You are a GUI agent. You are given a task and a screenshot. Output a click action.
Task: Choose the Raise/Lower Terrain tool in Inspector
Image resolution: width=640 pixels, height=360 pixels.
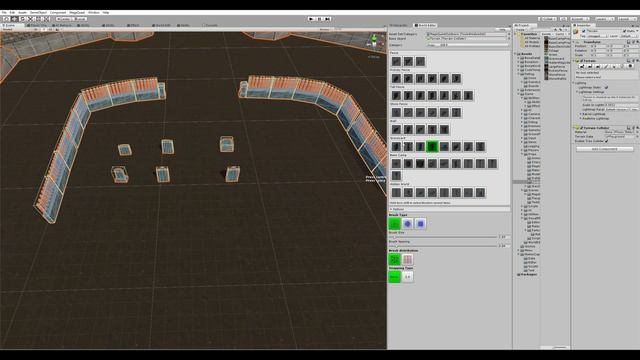tap(582, 66)
